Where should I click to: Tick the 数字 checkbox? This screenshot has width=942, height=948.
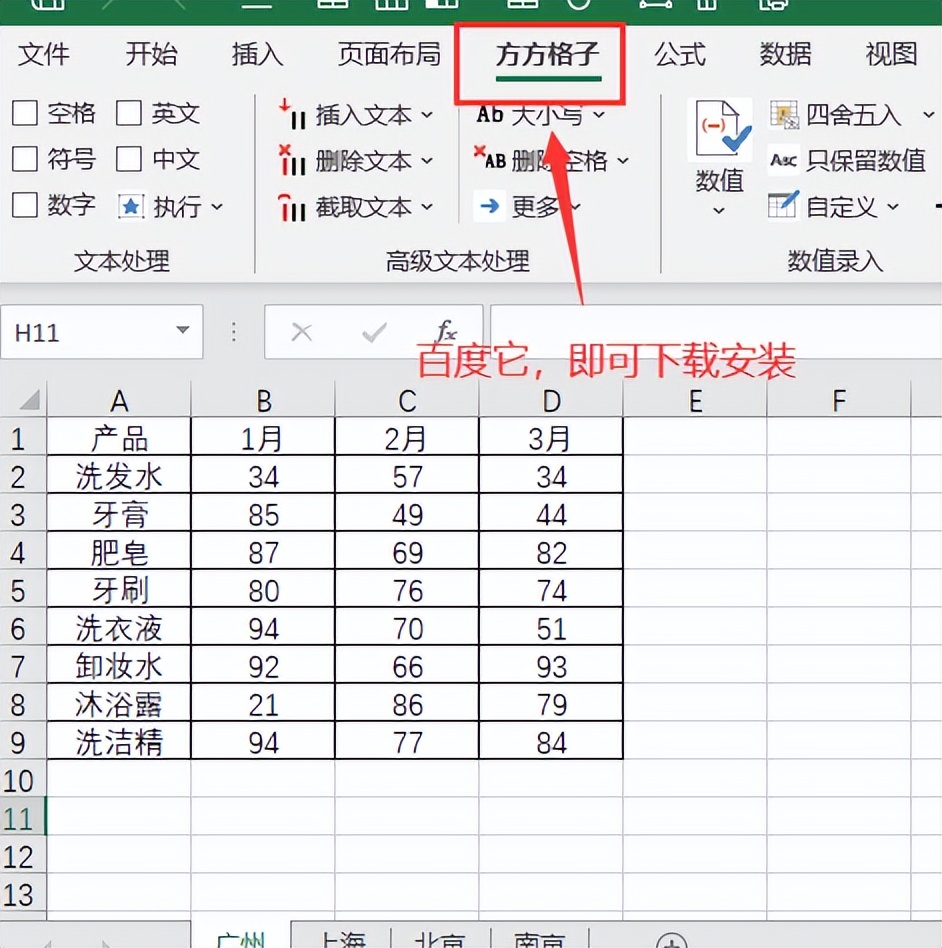click(x=24, y=205)
